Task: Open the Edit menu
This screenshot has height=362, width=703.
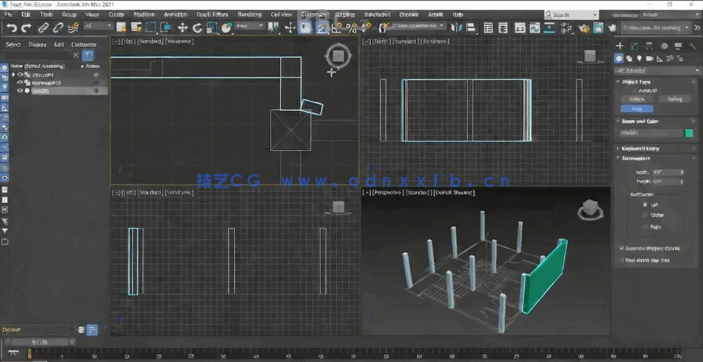Action: (x=26, y=15)
